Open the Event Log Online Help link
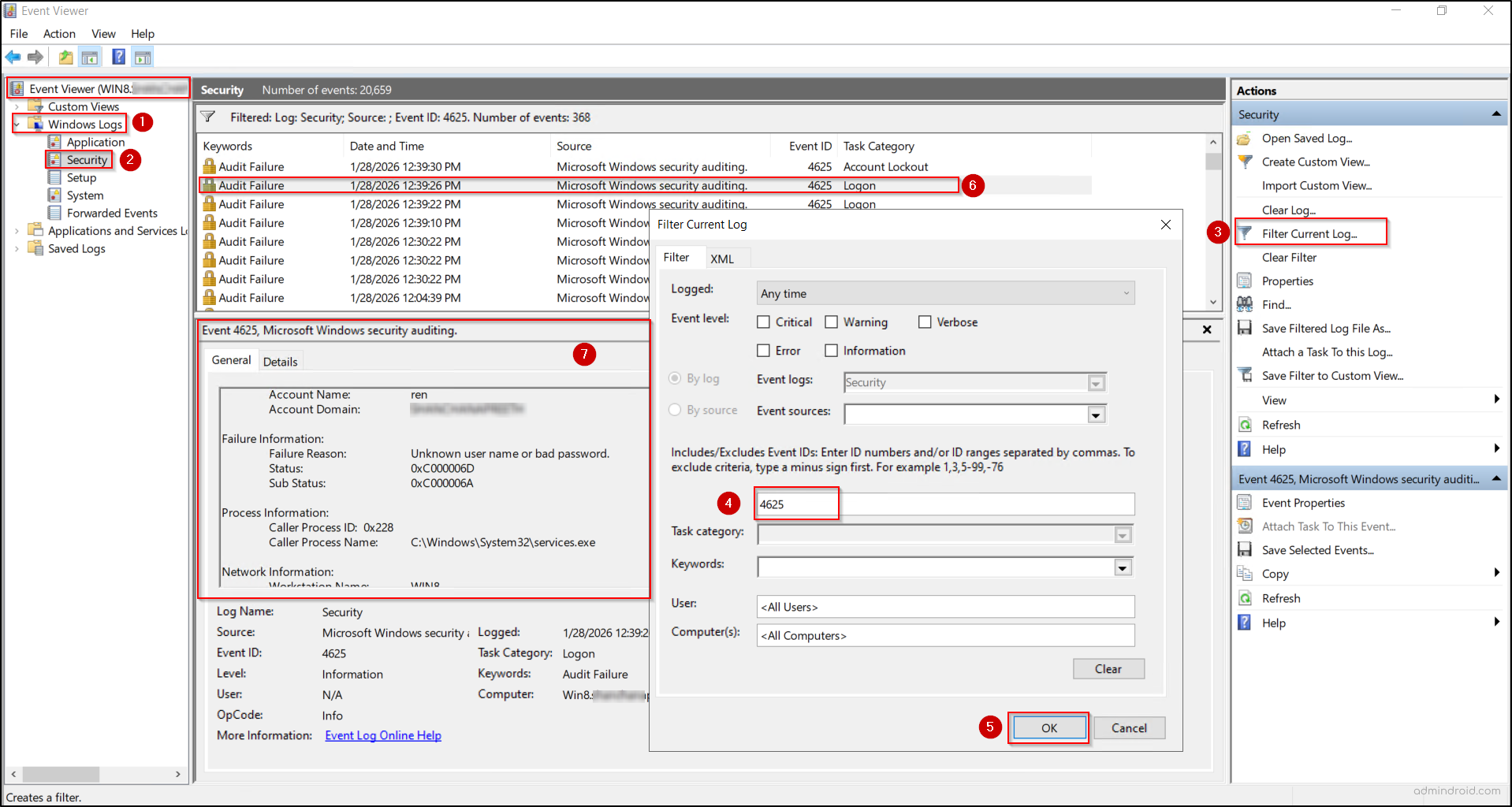Viewport: 1512px width, 807px height. tap(382, 734)
